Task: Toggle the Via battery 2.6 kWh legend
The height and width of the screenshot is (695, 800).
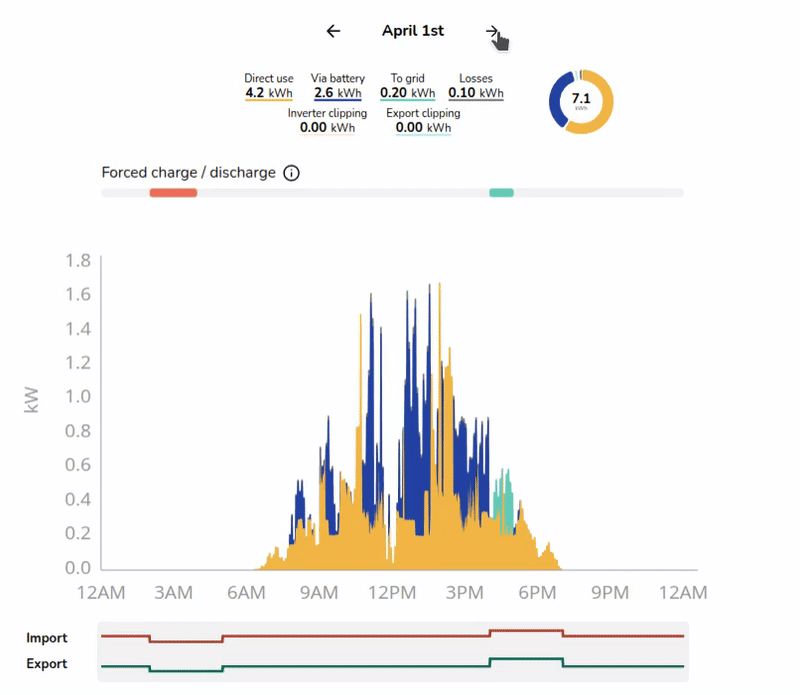Action: [339, 87]
